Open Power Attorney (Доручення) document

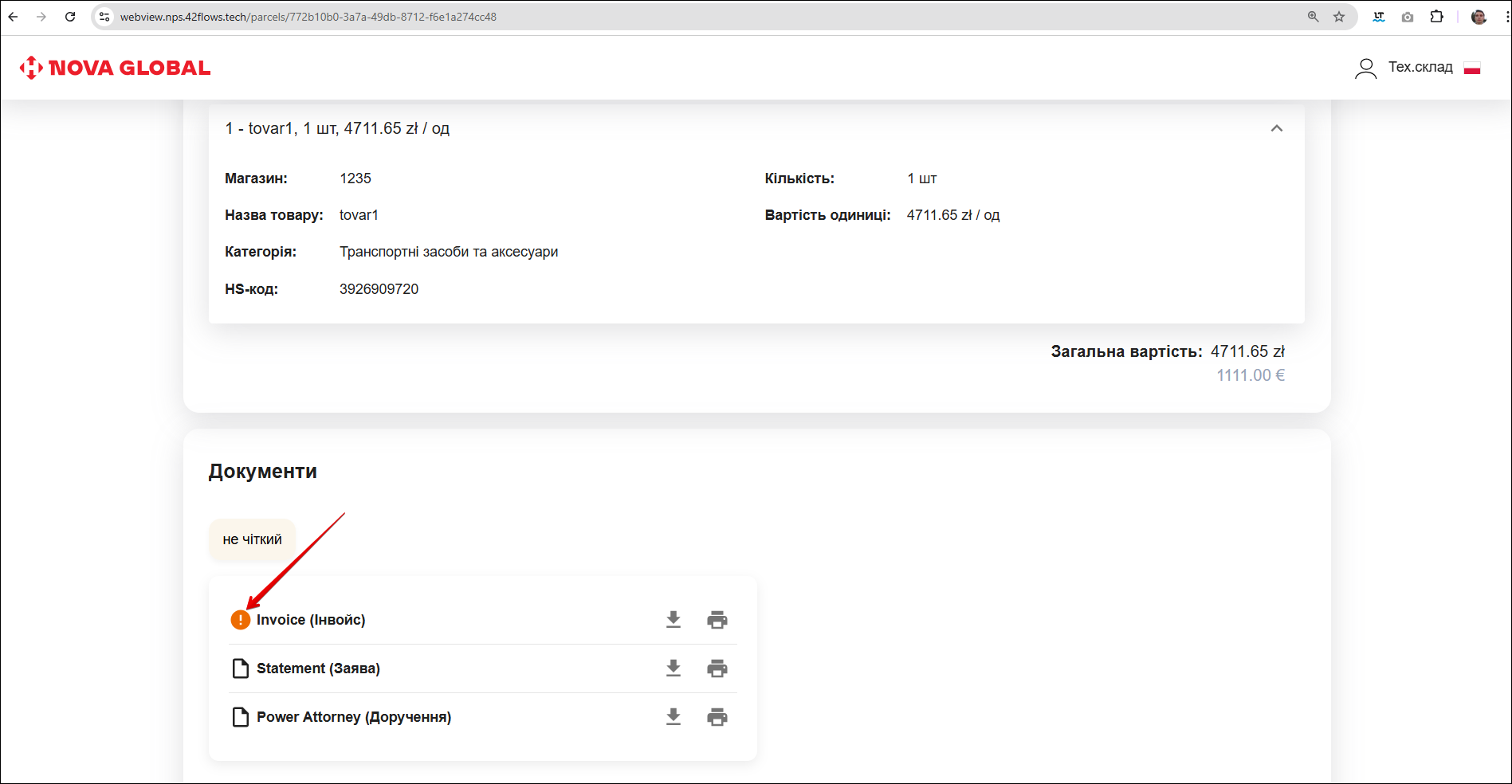pos(353,717)
